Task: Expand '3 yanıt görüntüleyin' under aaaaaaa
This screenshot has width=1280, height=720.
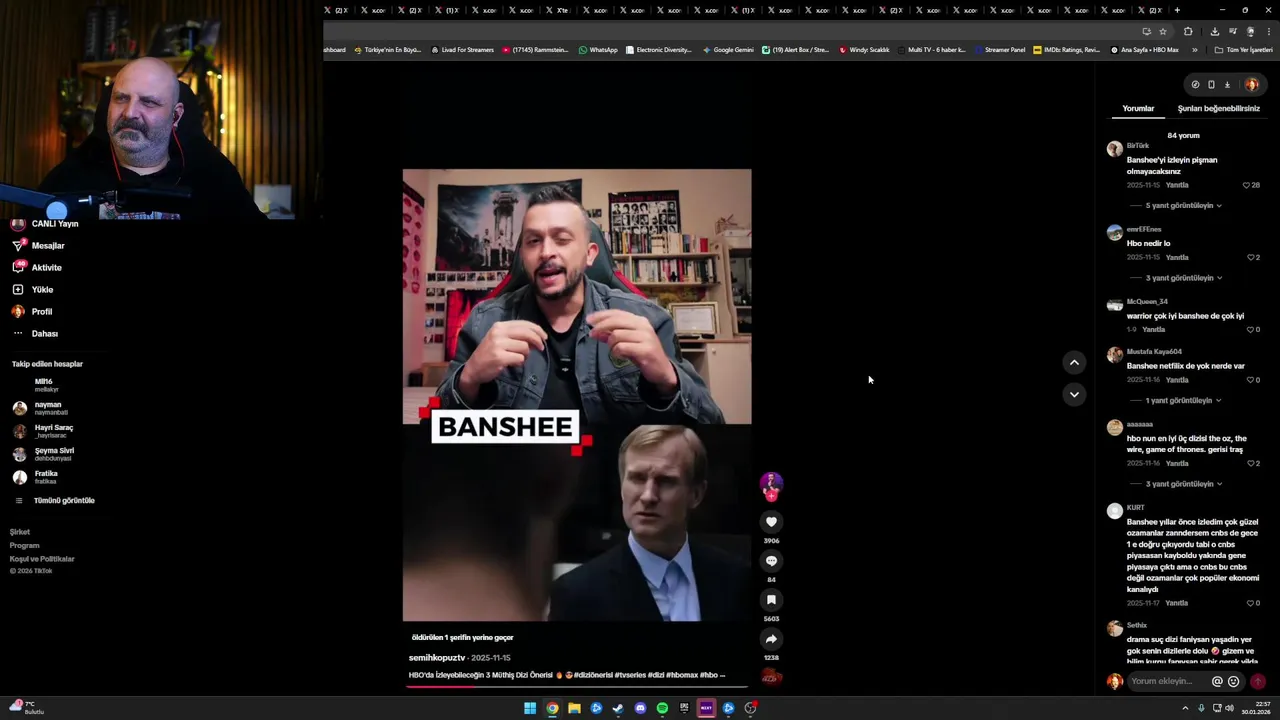Action: coord(1183,484)
